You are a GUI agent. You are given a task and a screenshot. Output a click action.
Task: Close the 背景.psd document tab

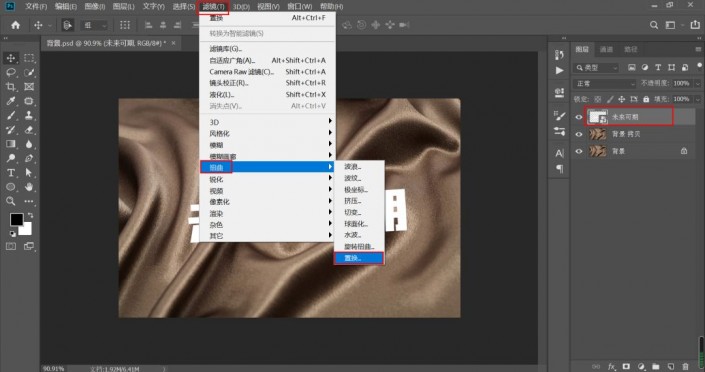click(174, 43)
